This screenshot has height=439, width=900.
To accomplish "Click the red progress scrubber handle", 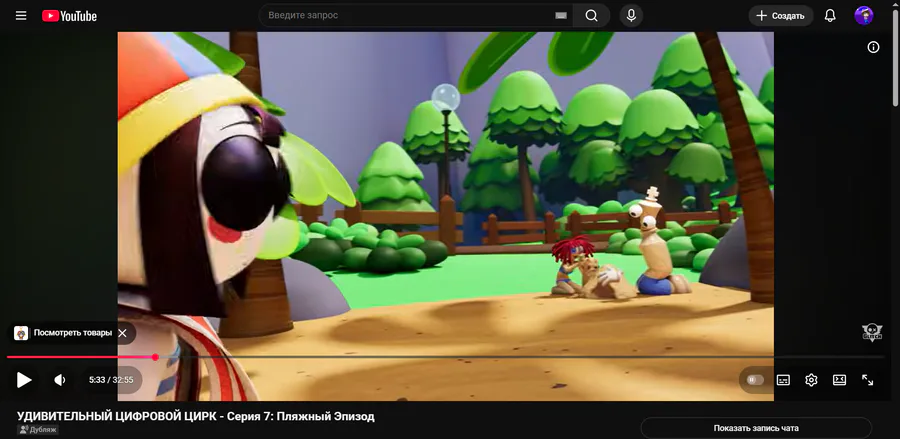I will pyautogui.click(x=155, y=357).
